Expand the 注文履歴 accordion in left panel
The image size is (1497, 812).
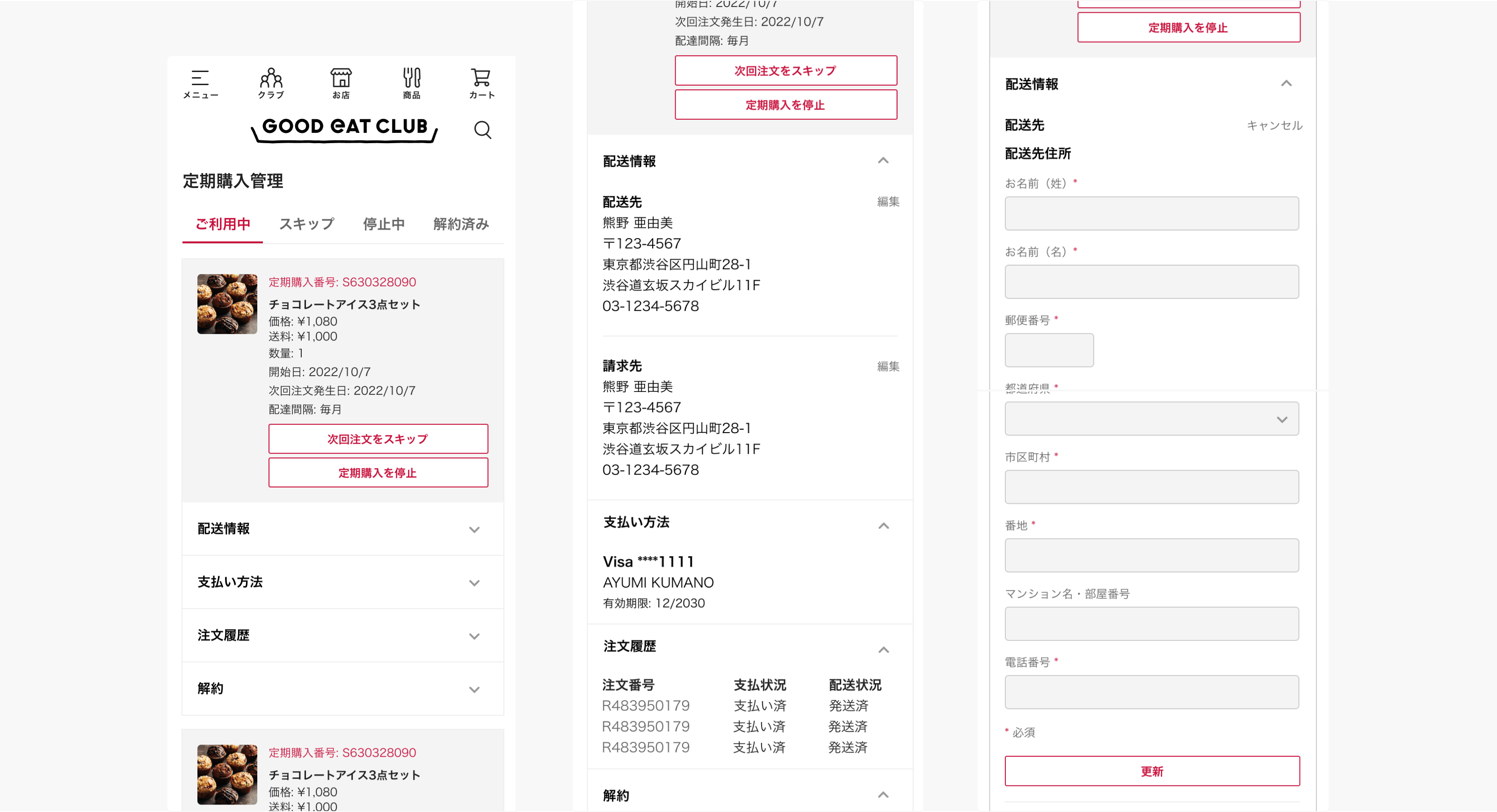(x=473, y=637)
